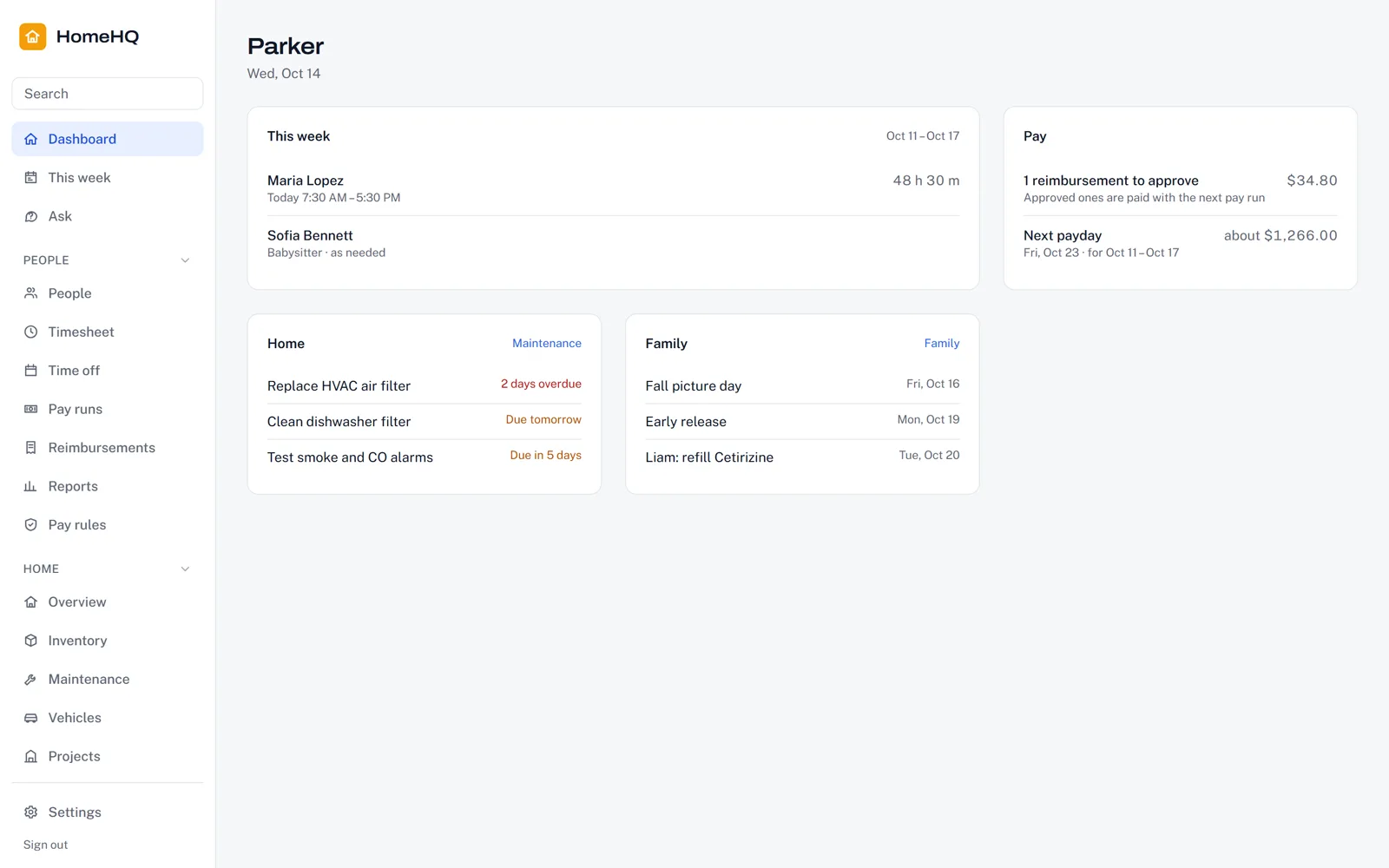Collapse the HOME section chevron

click(185, 569)
